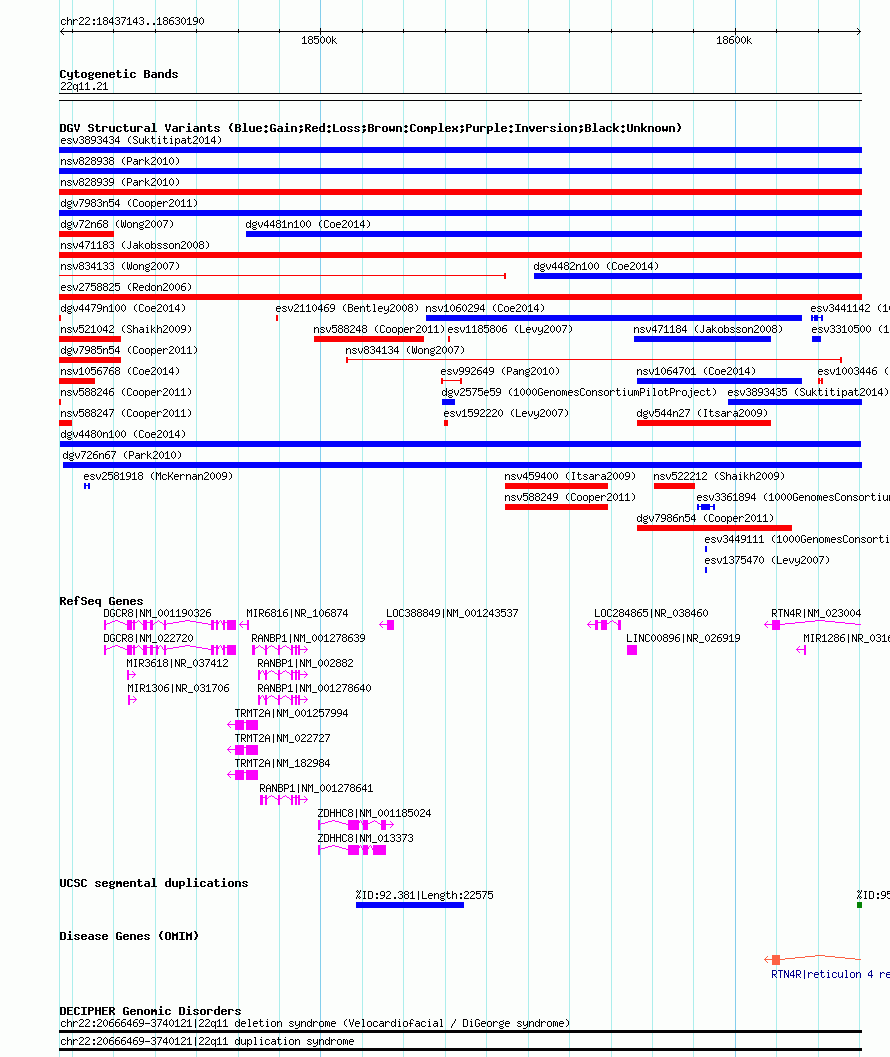The image size is (890, 1057).
Task: Click the dgv72n68 (Wong2007) red bar
Action: pos(86,234)
